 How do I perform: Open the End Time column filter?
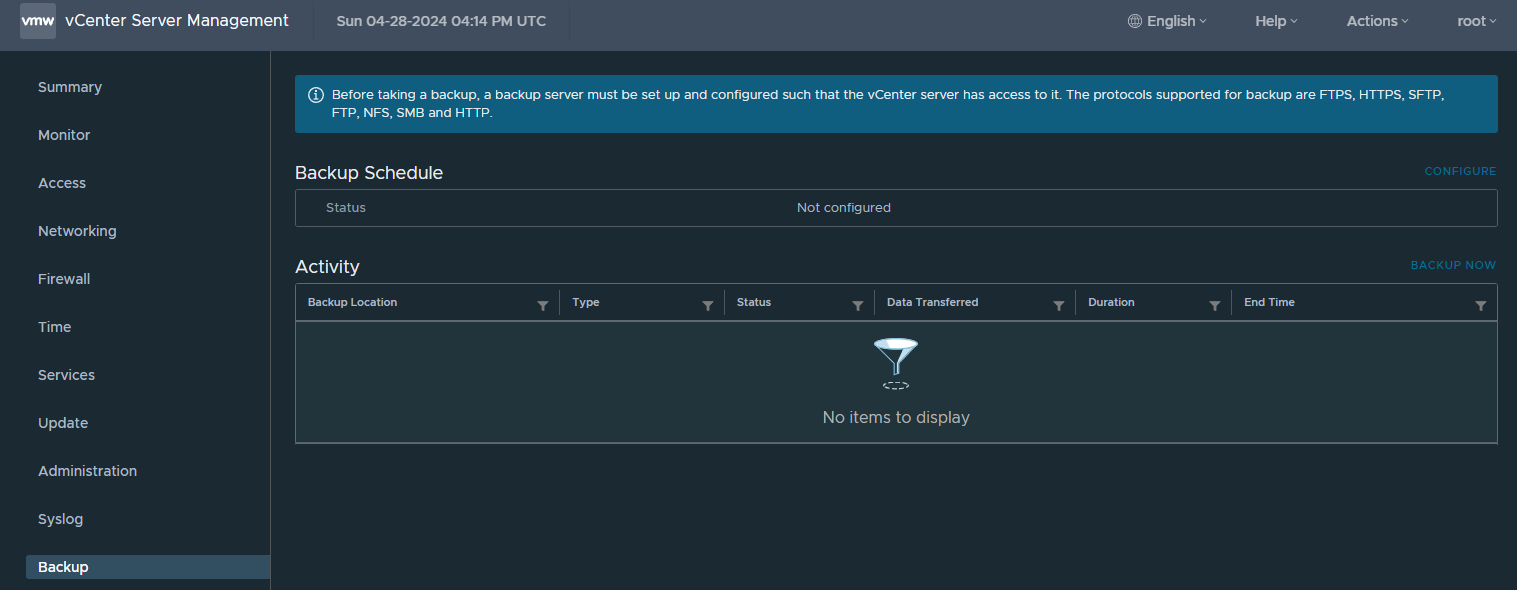[x=1482, y=303]
